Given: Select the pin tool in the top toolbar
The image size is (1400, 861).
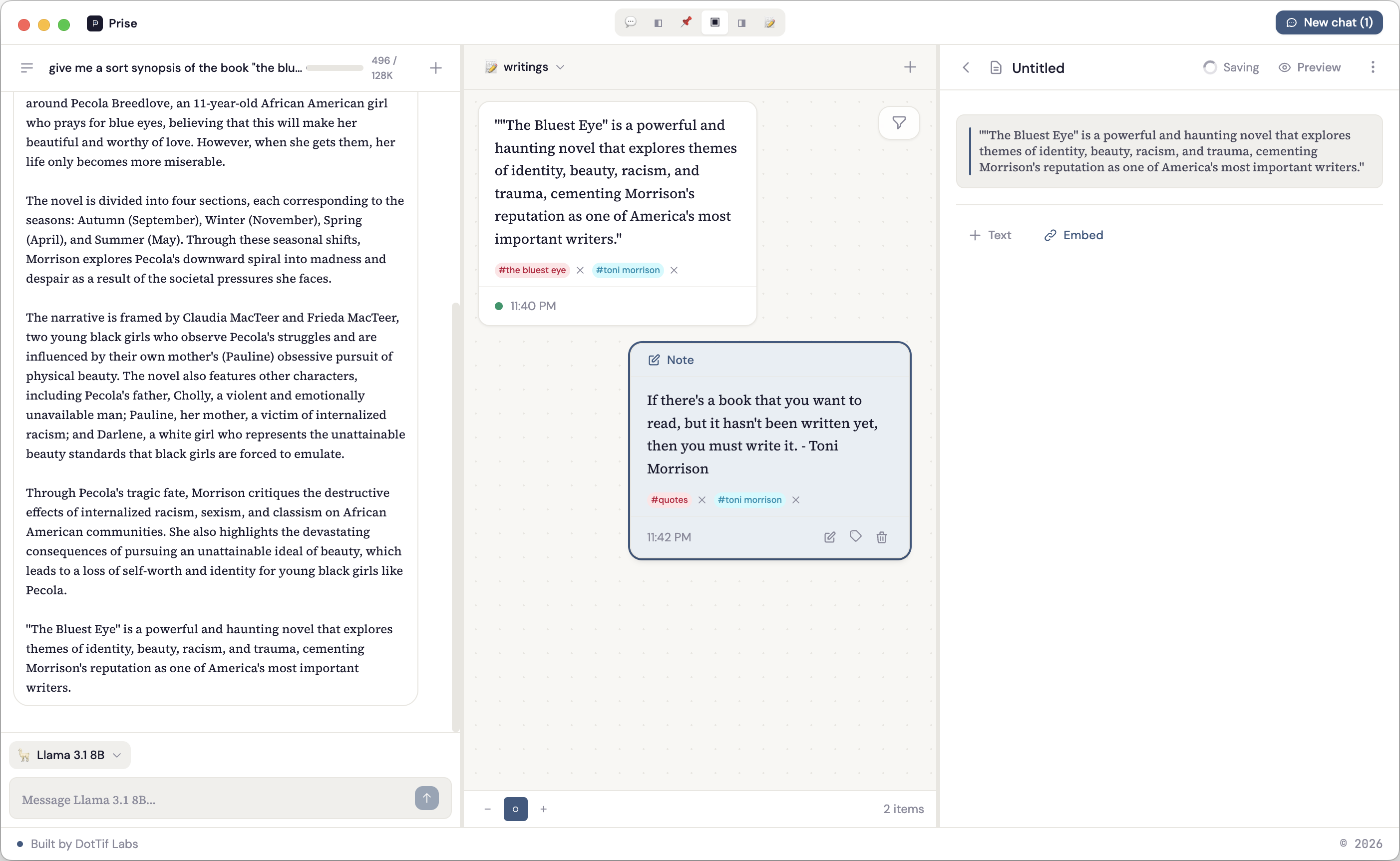Looking at the screenshot, I should pyautogui.click(x=687, y=23).
